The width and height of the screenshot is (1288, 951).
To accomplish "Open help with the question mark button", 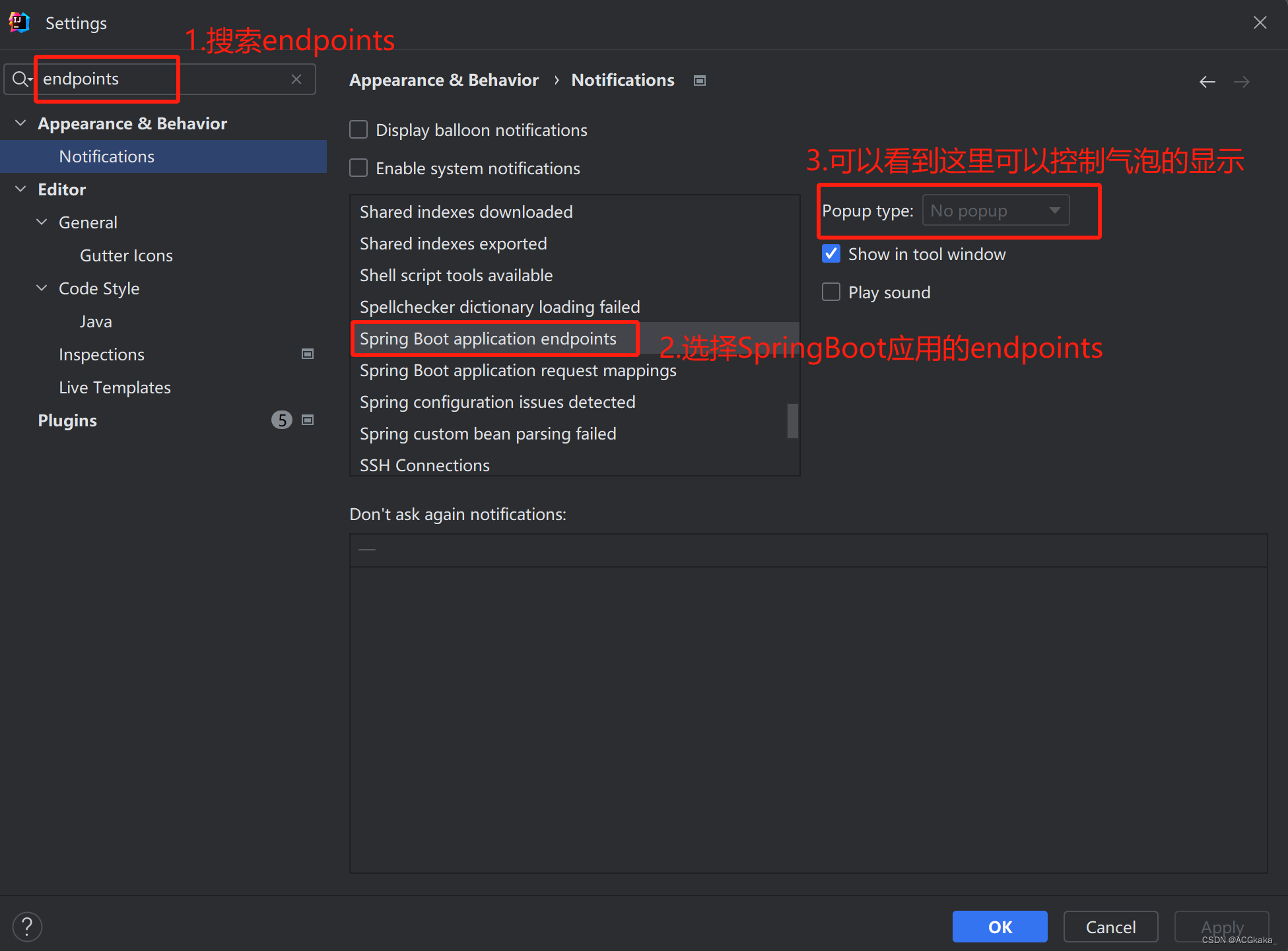I will coord(27,927).
